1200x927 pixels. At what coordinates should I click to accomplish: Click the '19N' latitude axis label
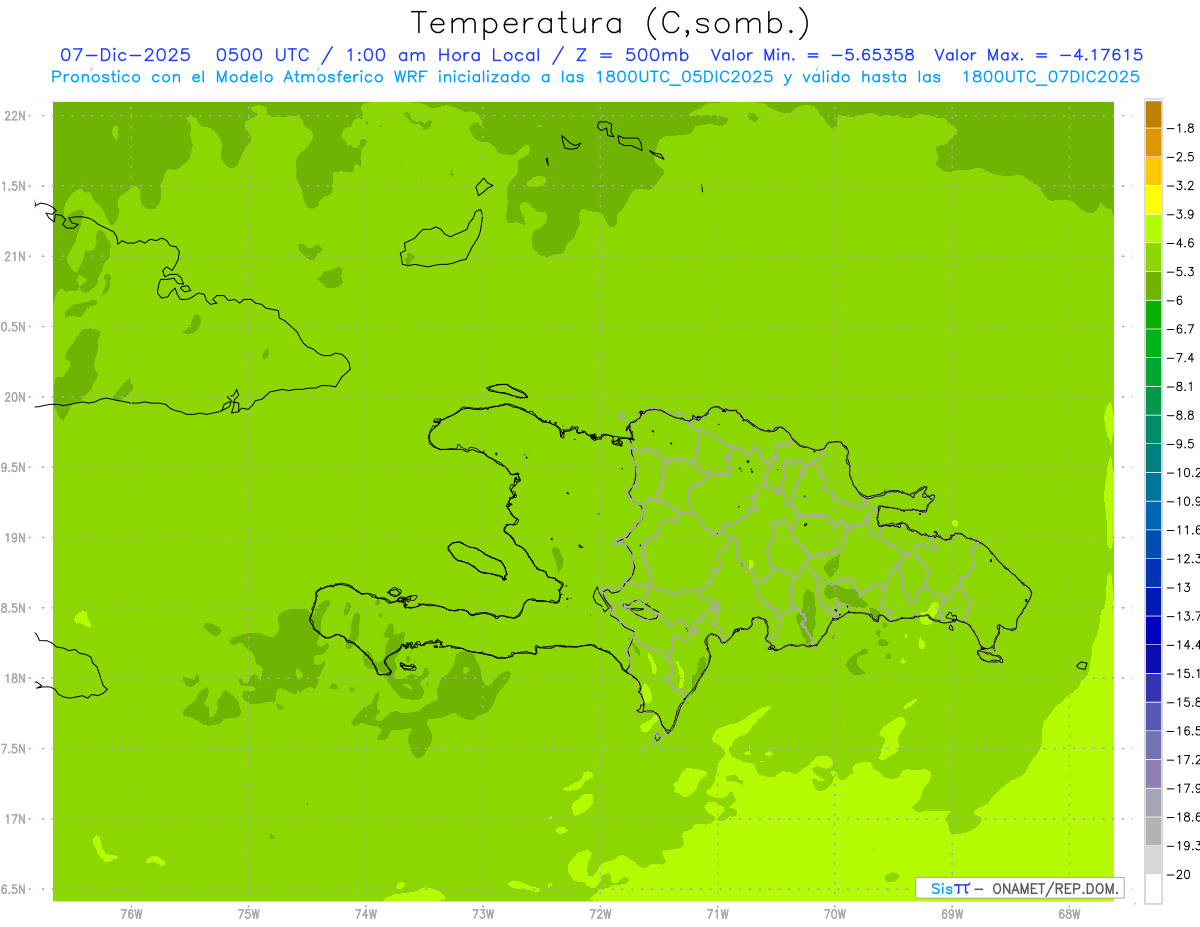pyautogui.click(x=16, y=538)
